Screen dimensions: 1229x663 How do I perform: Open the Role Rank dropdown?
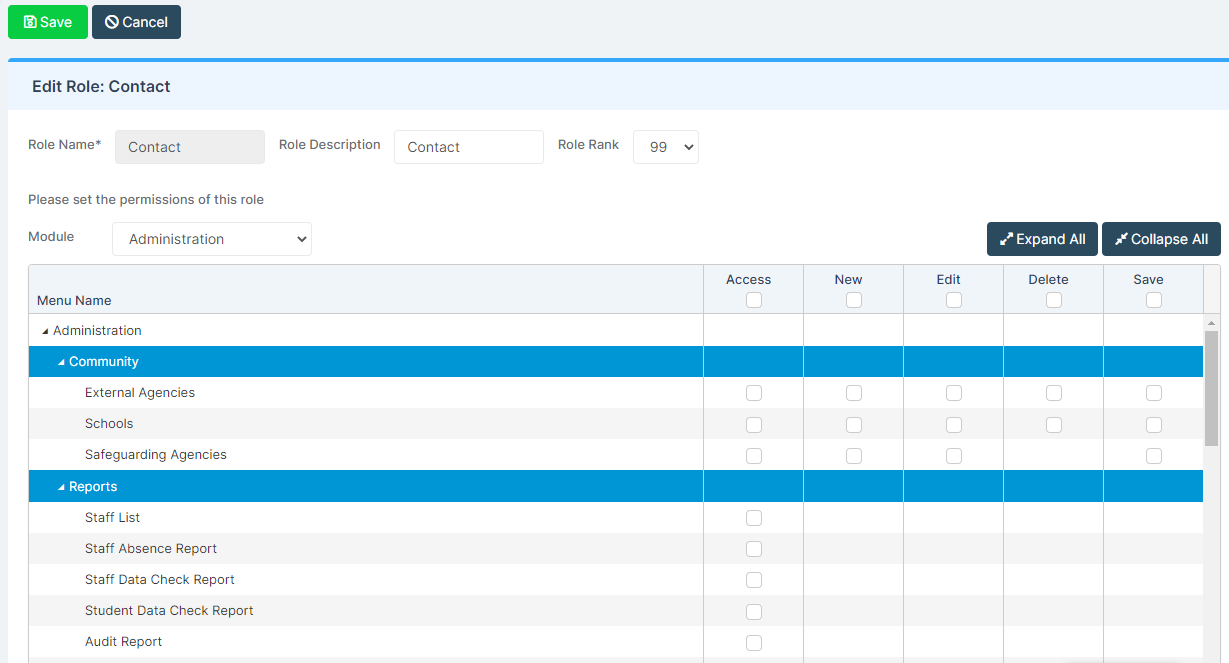click(x=665, y=147)
